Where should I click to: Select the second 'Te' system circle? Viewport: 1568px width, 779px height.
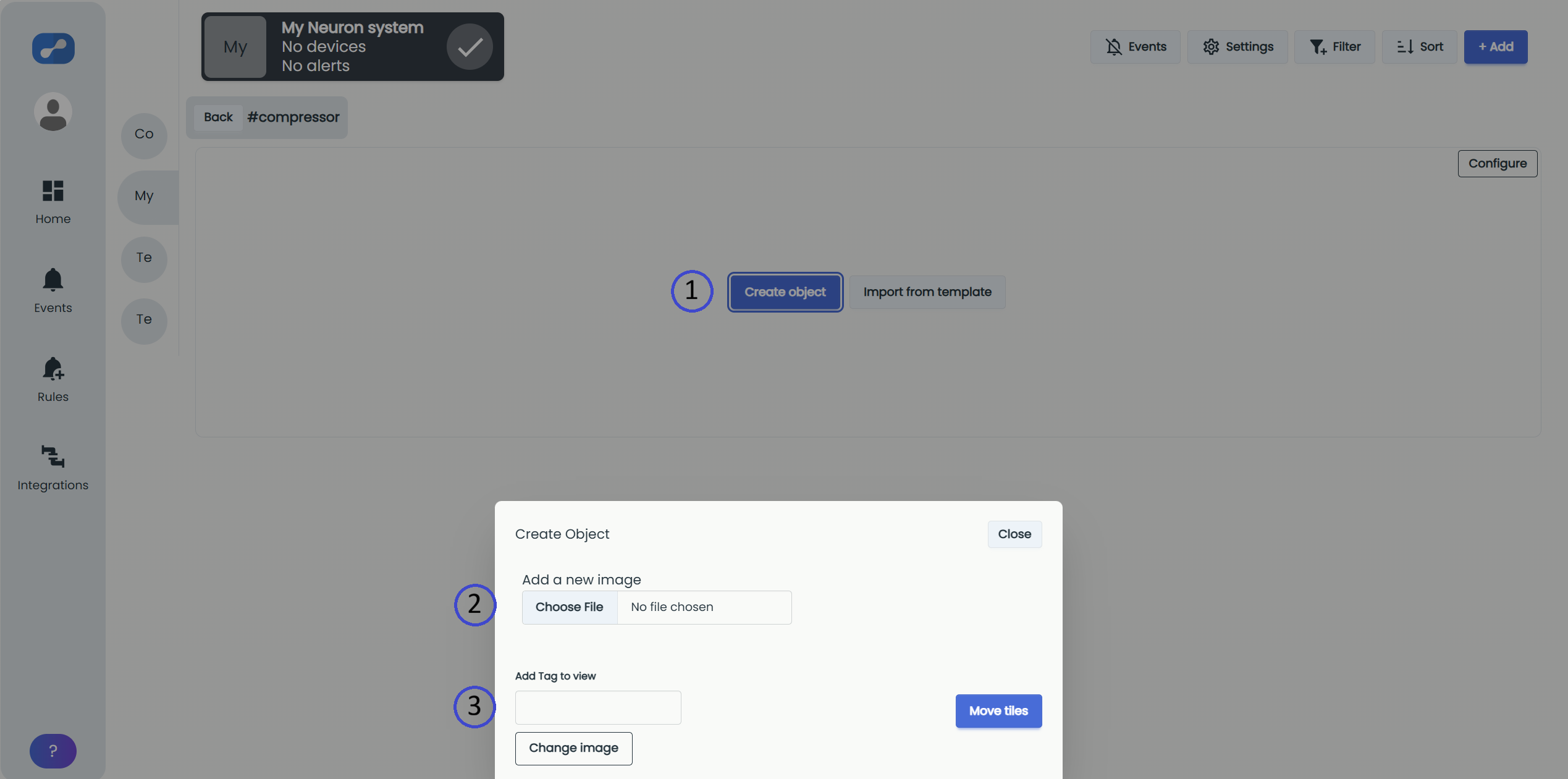click(144, 320)
